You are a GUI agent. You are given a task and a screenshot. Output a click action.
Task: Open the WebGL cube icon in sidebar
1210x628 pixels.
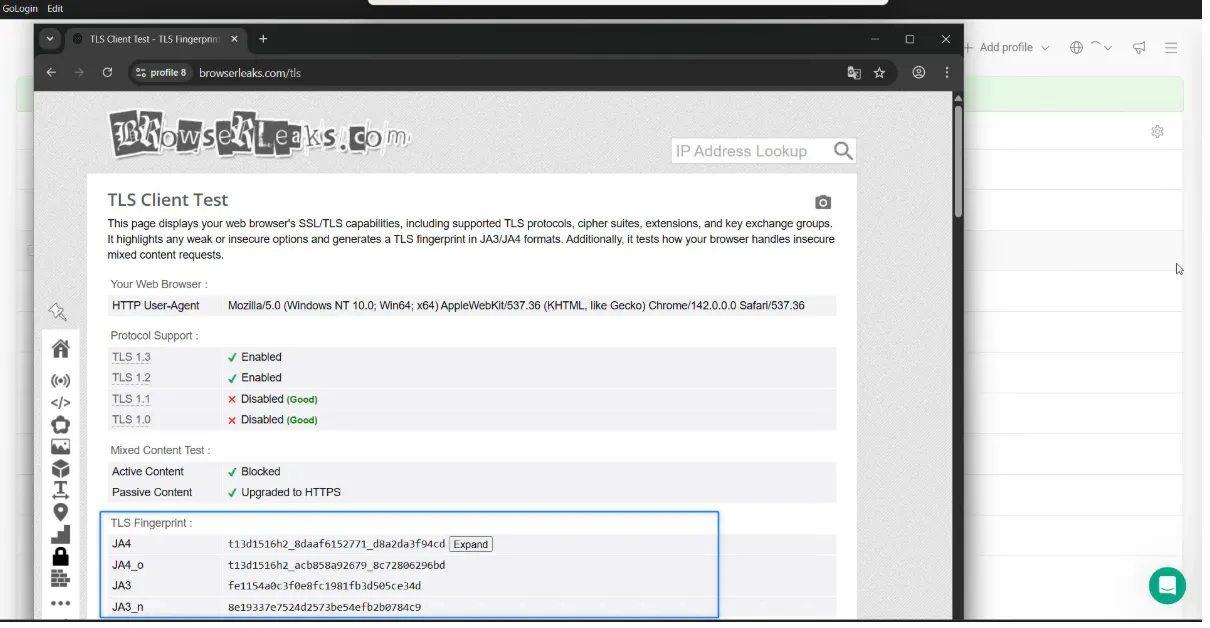tap(60, 468)
